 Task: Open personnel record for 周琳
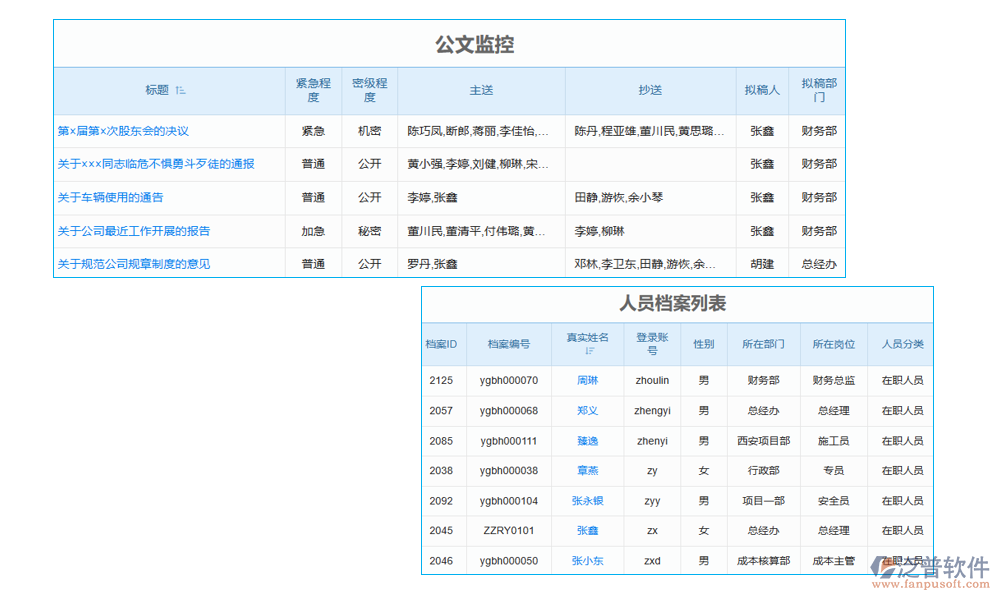tap(590, 380)
